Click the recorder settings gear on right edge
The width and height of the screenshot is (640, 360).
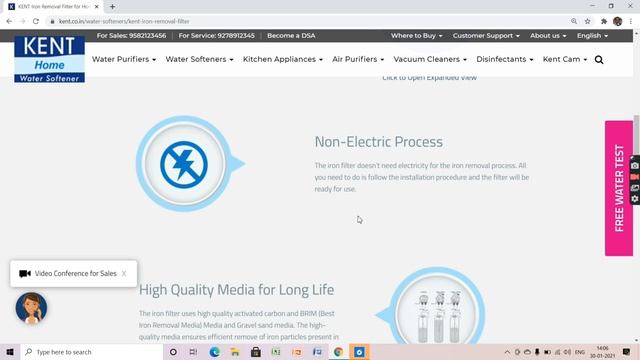(635, 199)
